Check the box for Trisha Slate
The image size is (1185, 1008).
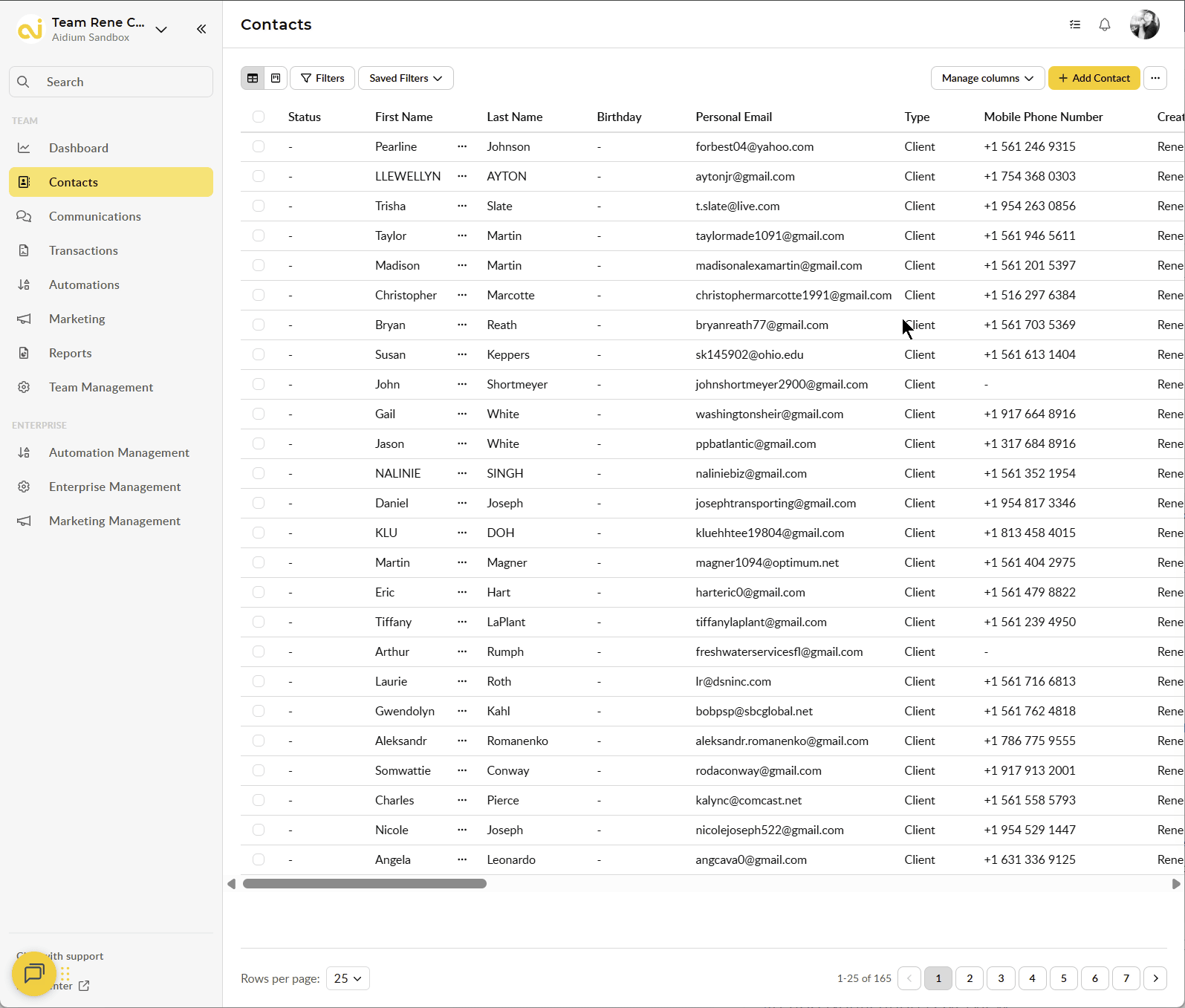click(x=259, y=206)
